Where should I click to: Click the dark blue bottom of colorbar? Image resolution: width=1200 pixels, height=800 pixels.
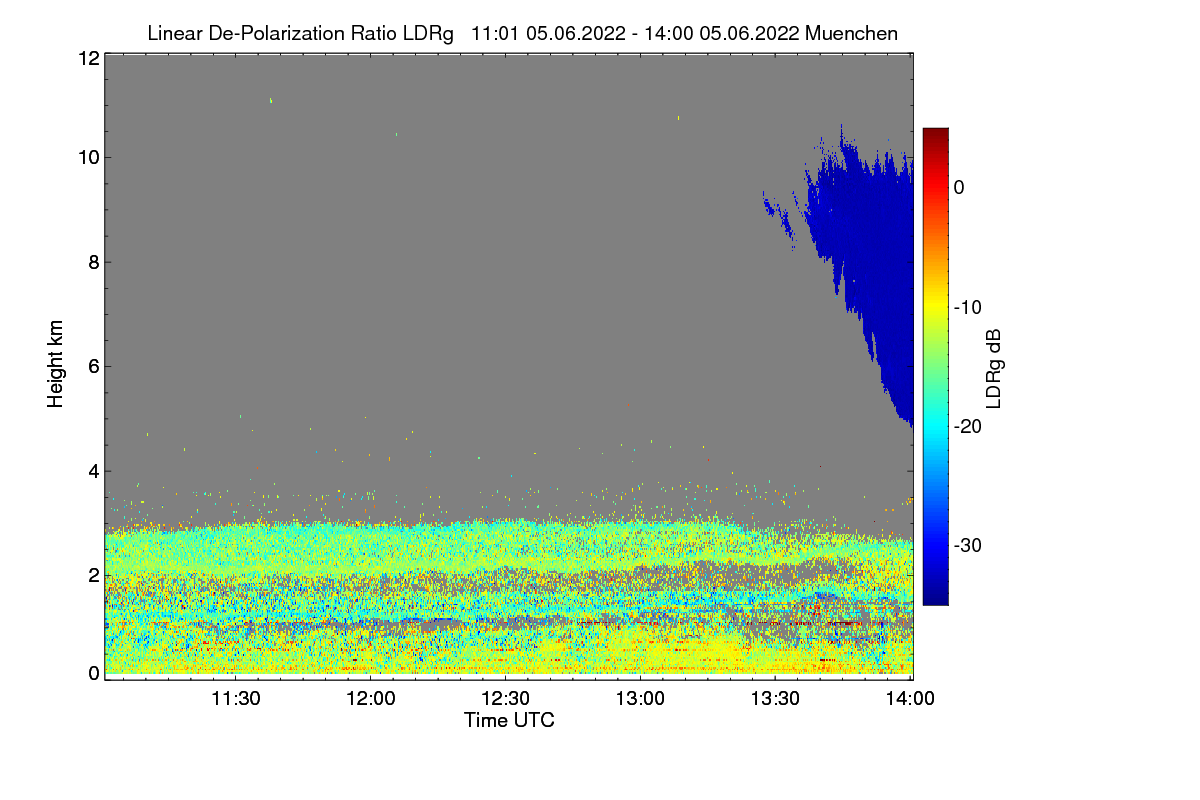pyautogui.click(x=935, y=595)
